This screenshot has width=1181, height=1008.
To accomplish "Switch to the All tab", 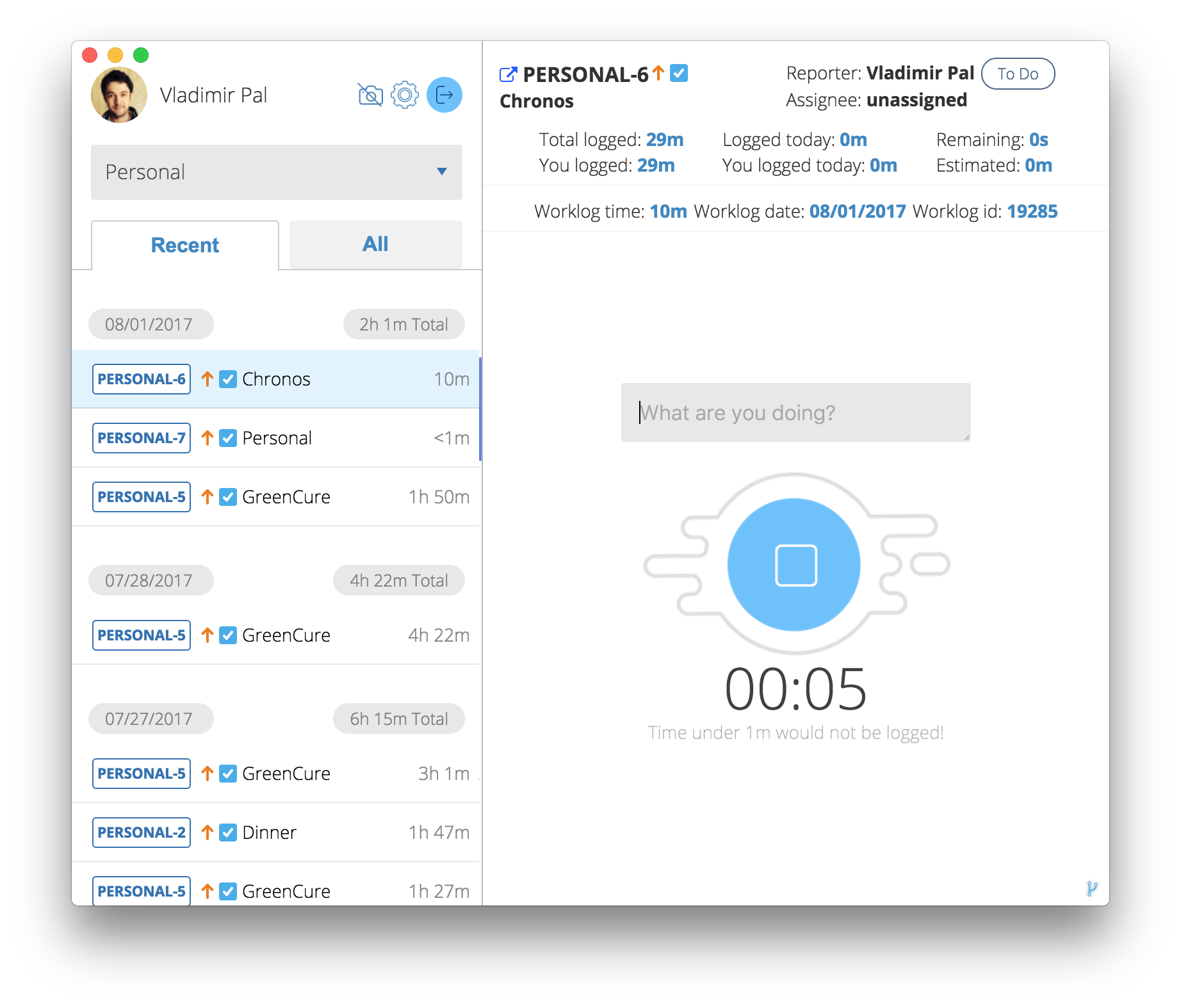I will coord(375,244).
